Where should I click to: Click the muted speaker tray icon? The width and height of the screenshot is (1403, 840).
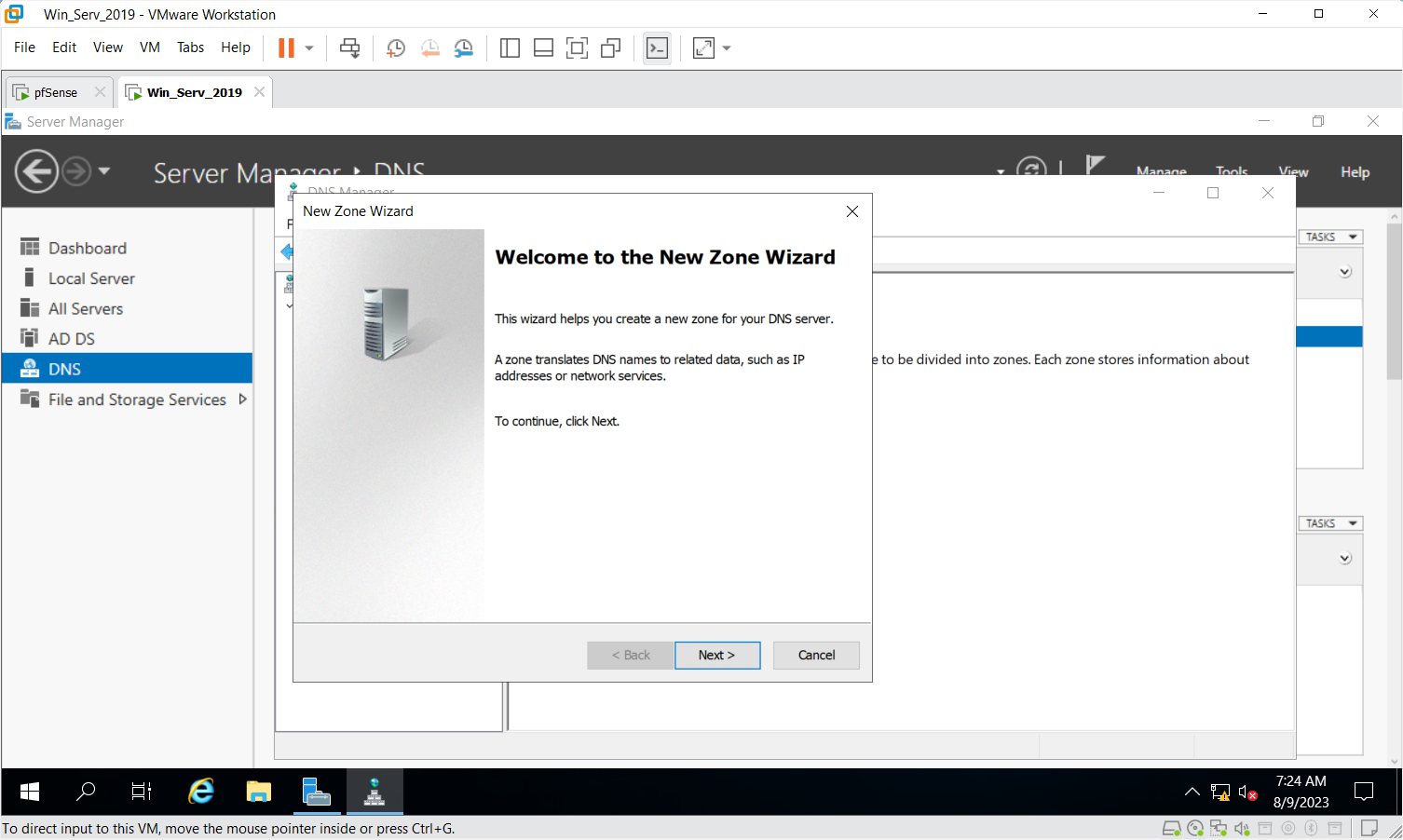coord(1248,793)
